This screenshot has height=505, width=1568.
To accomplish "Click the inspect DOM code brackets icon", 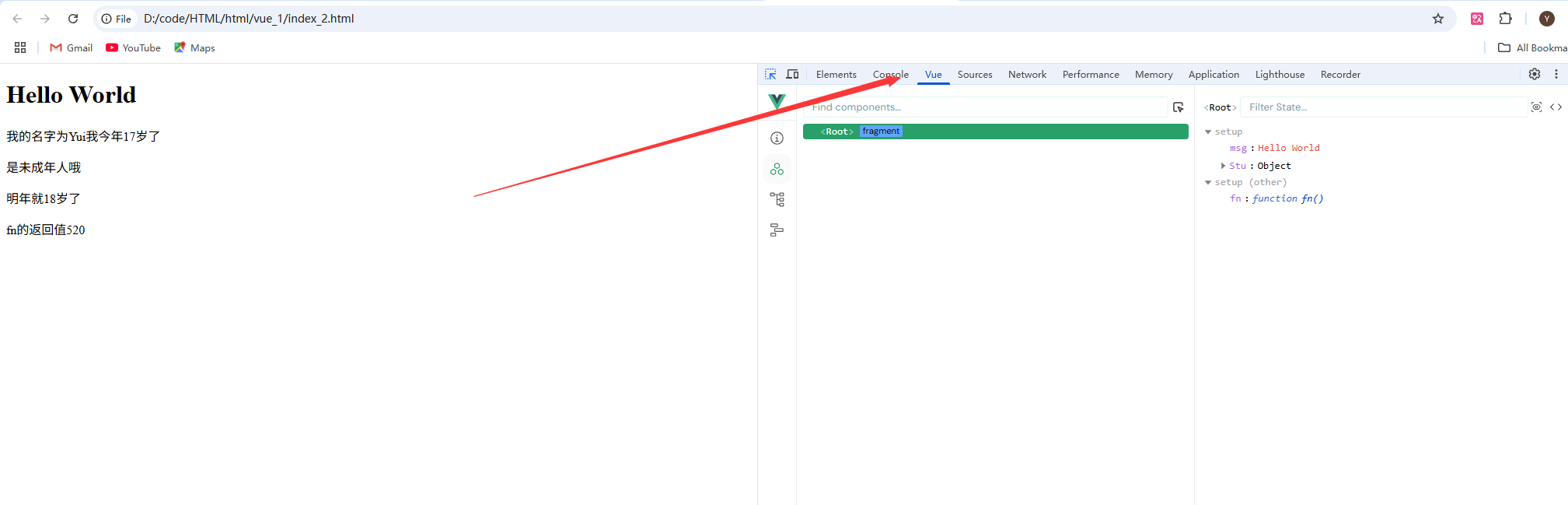I will 1556,107.
